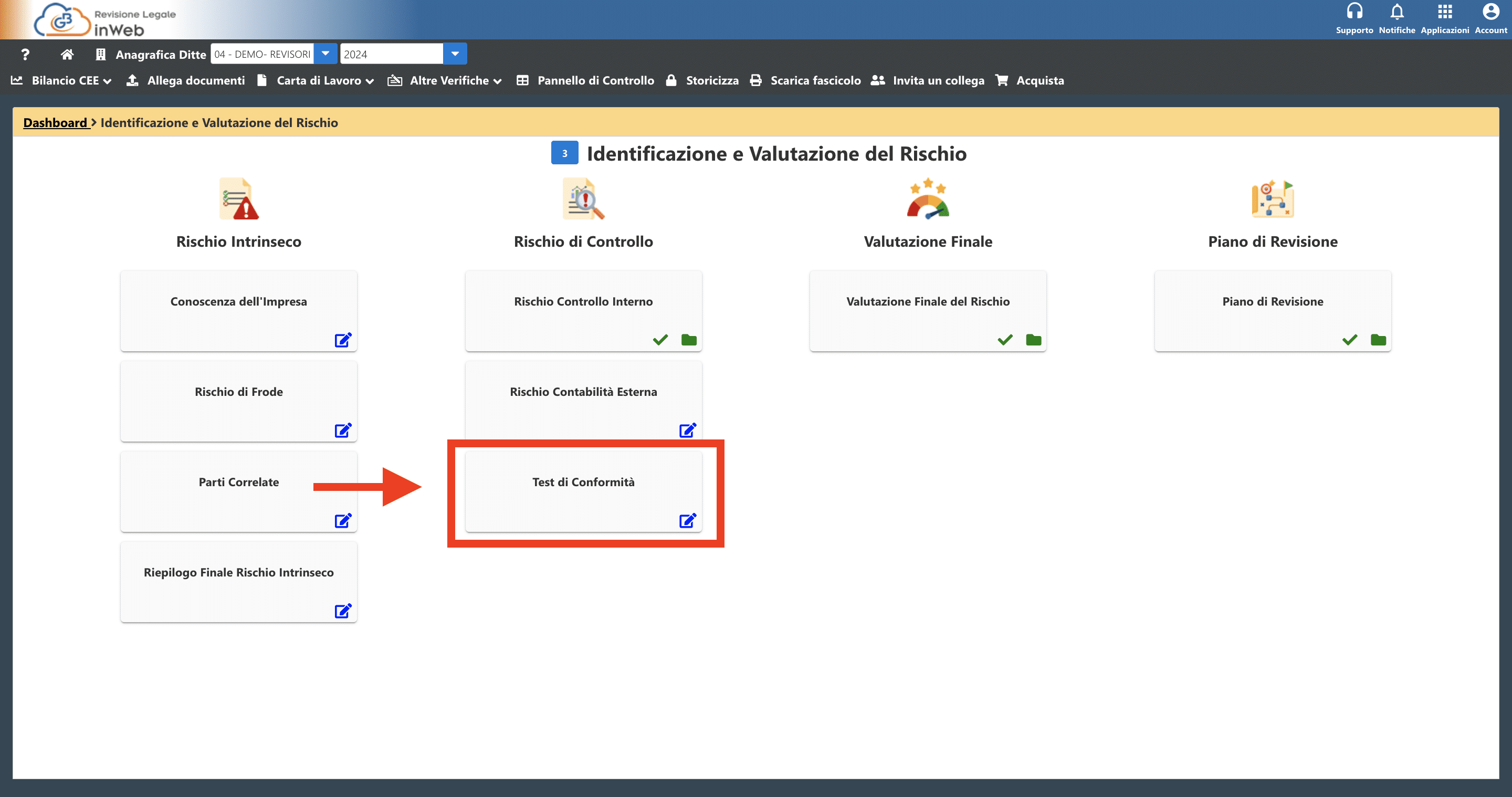Image resolution: width=1512 pixels, height=797 pixels.
Task: Open the company selector dropdown arrow
Action: pos(325,54)
